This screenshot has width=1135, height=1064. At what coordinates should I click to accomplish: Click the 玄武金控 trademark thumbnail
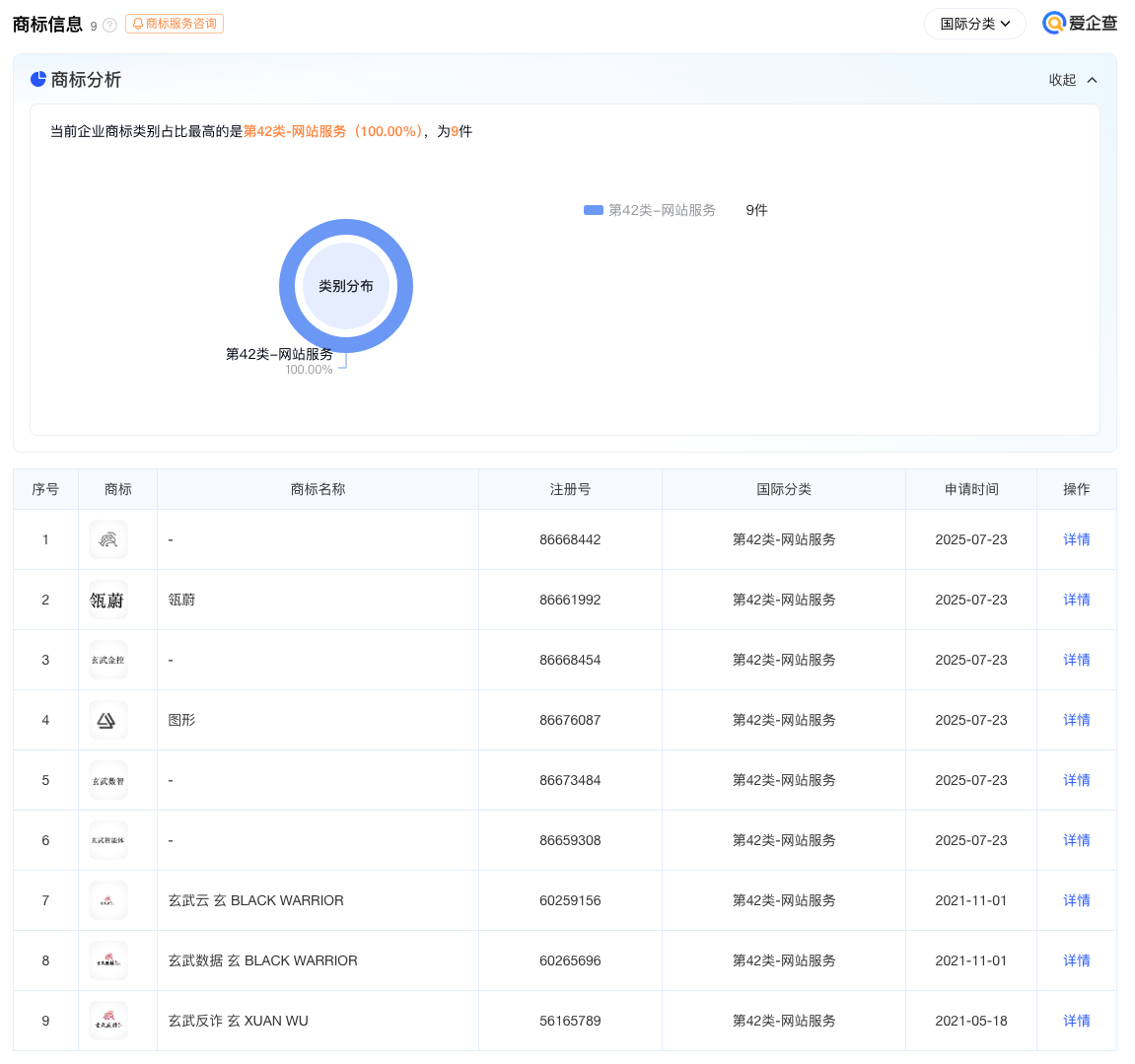click(107, 660)
